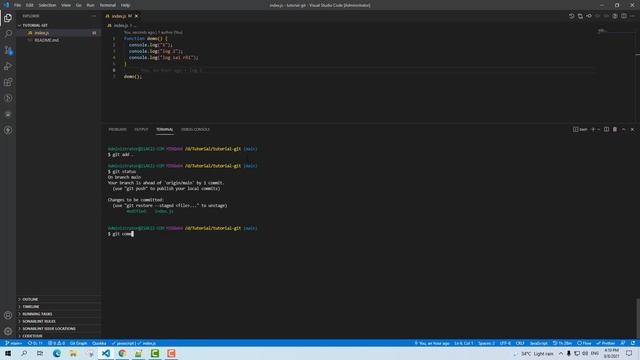The image size is (640, 360).
Task: Open the Extensions view
Action: pyautogui.click(x=8, y=82)
